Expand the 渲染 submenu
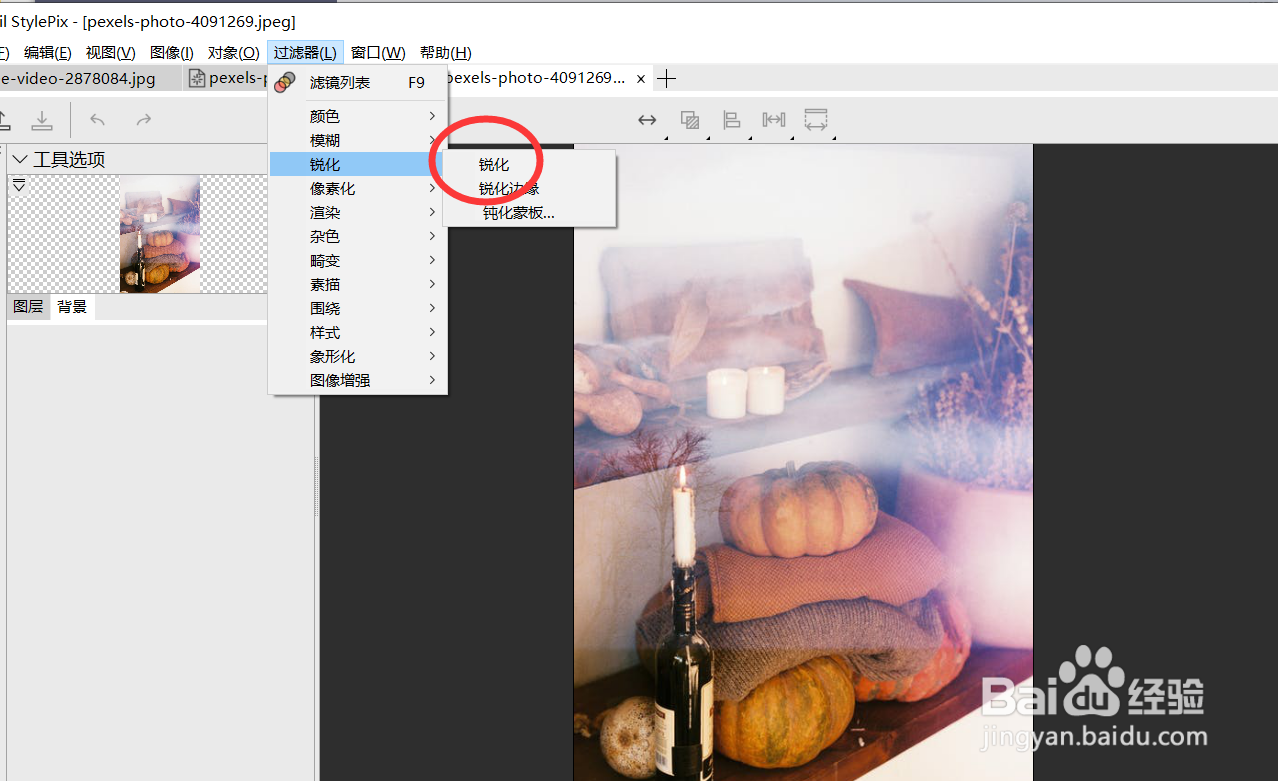Image resolution: width=1278 pixels, height=781 pixels. 358,213
